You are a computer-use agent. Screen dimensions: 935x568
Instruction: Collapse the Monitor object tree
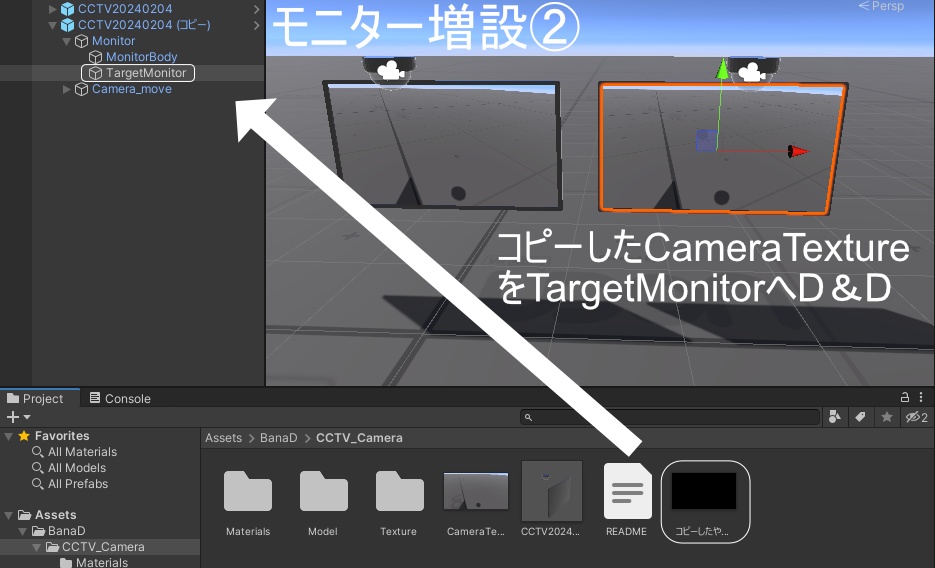(66, 41)
